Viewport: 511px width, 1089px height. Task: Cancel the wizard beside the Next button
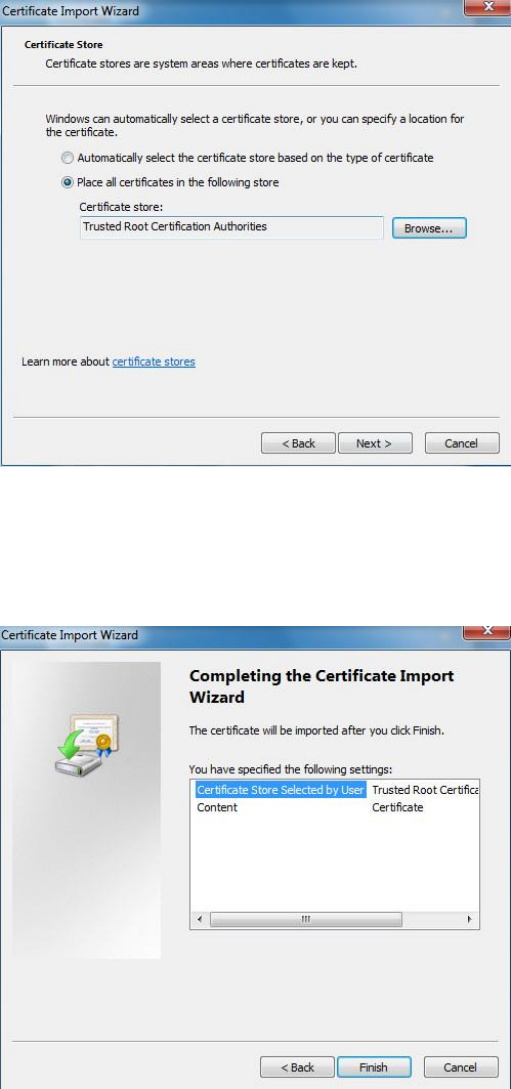[462, 443]
